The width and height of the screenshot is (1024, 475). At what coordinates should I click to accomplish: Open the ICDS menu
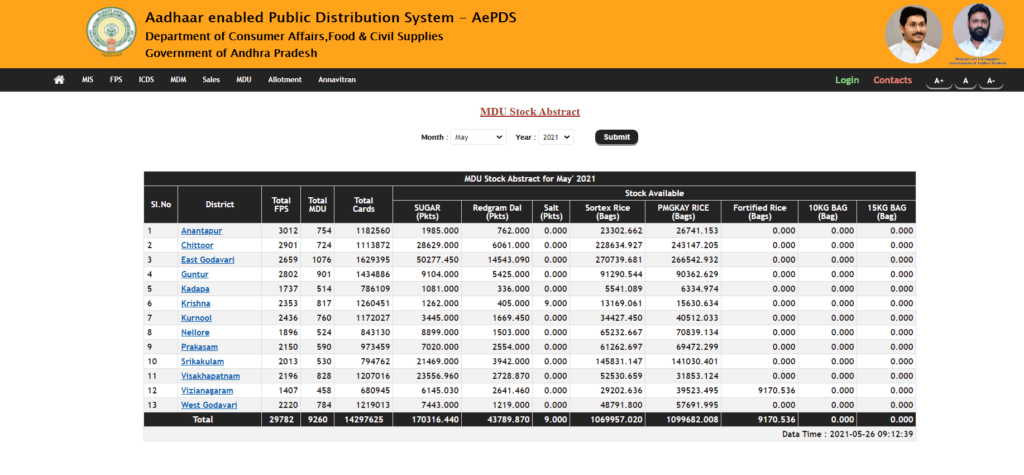pos(146,80)
